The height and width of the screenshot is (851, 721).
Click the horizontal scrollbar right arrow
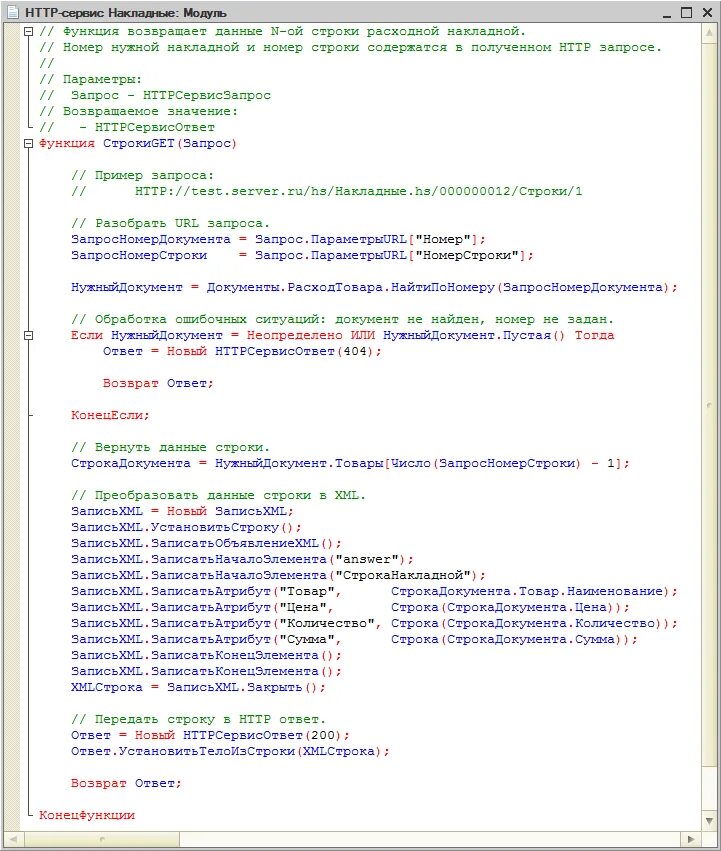[x=691, y=839]
